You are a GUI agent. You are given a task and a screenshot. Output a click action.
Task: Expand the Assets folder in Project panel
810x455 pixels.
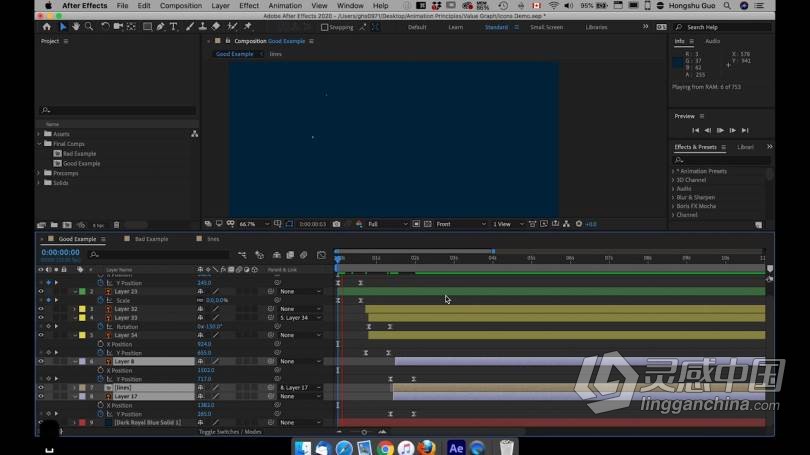(x=39, y=134)
